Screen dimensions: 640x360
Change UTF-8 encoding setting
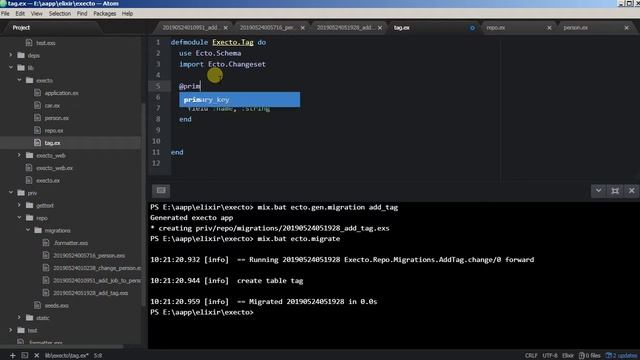click(550, 356)
